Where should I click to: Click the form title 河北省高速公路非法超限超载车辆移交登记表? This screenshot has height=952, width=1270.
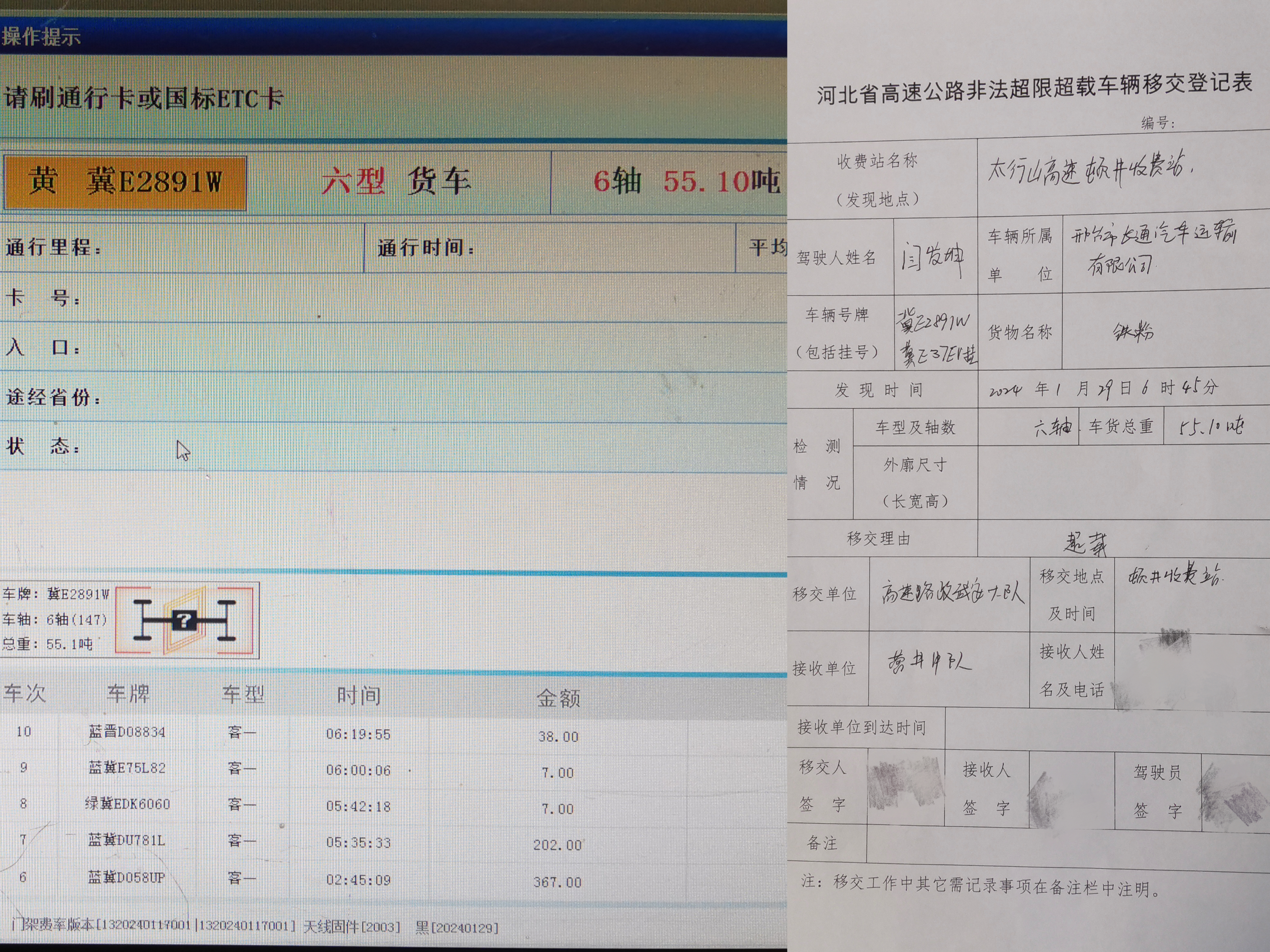[1034, 89]
